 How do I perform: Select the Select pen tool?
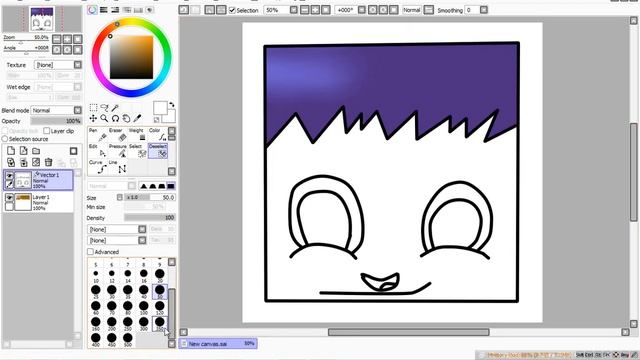pyautogui.click(x=137, y=151)
